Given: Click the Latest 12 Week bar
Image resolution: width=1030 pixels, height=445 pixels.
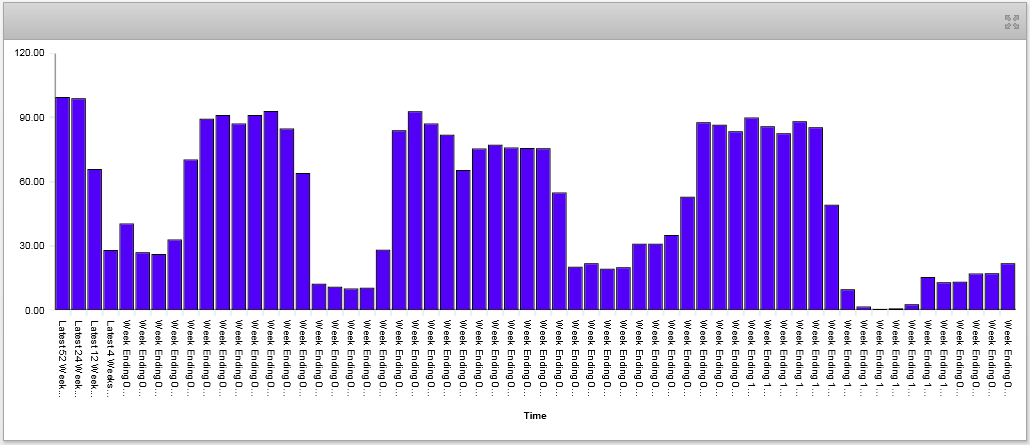Looking at the screenshot, I should click(94, 239).
